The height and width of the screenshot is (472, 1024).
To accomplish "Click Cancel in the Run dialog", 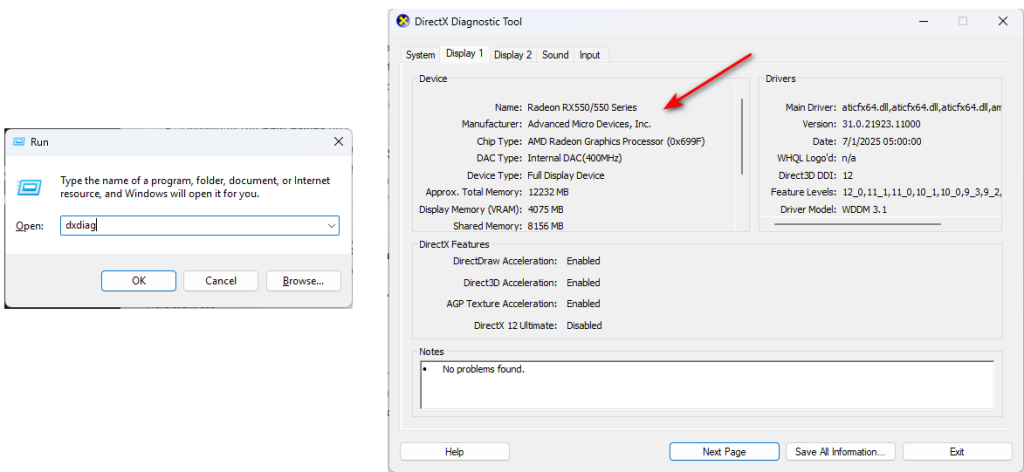I will pyautogui.click(x=221, y=281).
